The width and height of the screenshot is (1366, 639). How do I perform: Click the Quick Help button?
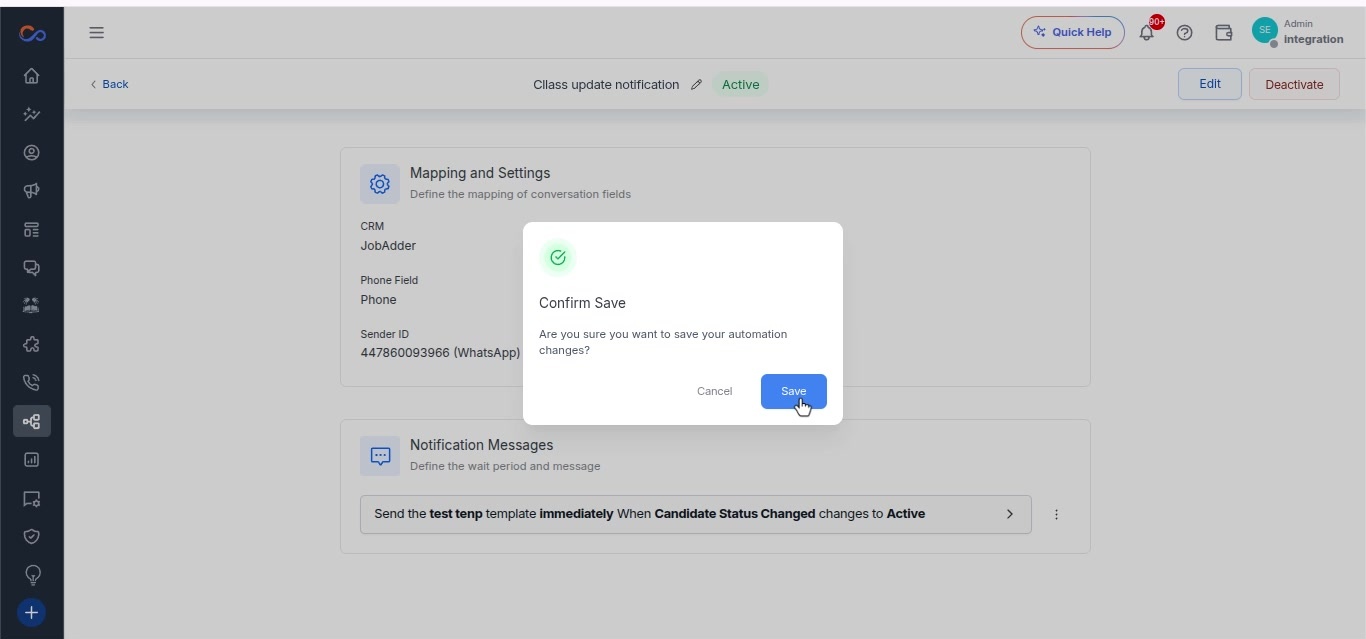tap(1073, 32)
